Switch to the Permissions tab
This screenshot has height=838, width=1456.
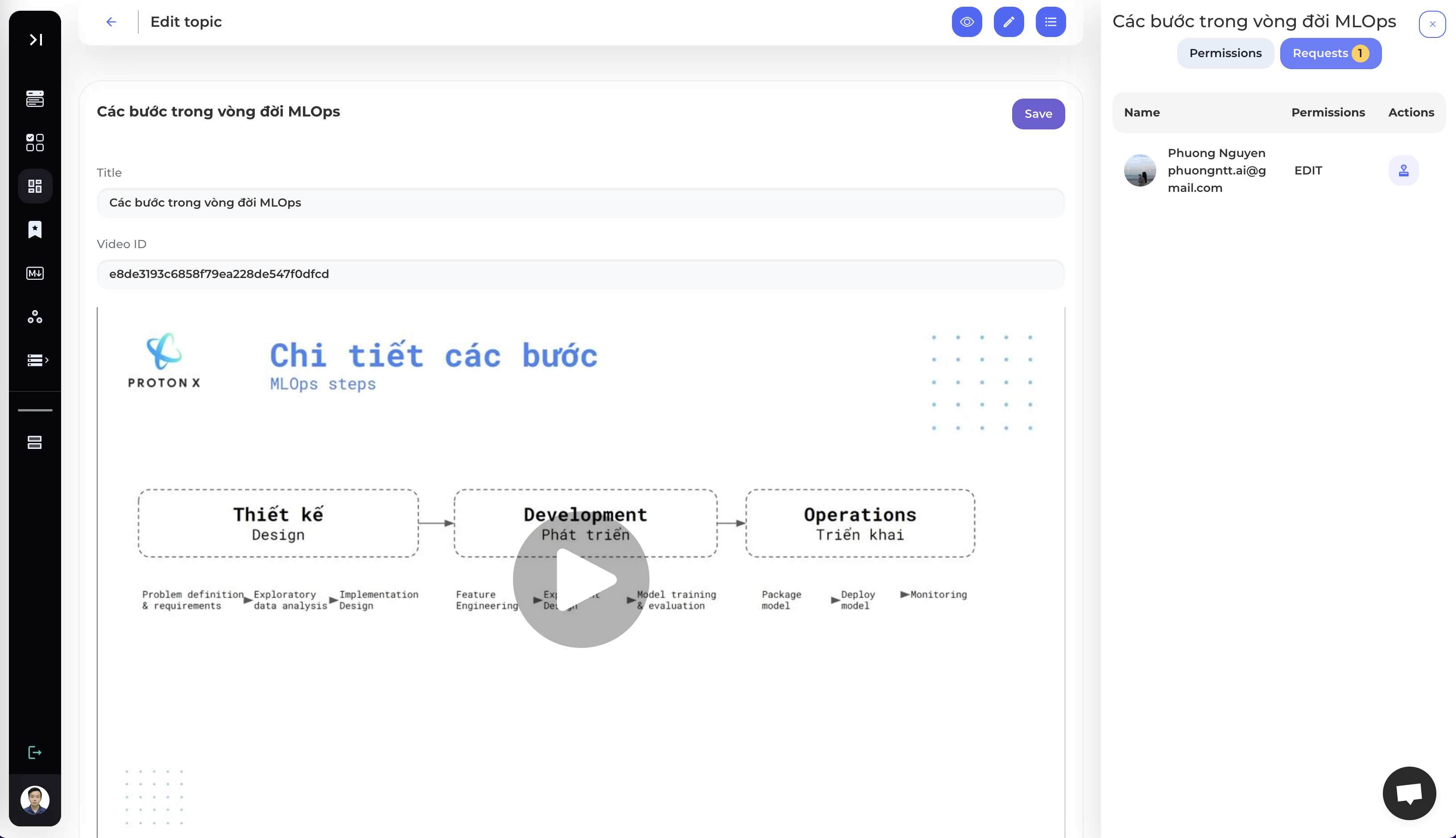click(x=1225, y=53)
